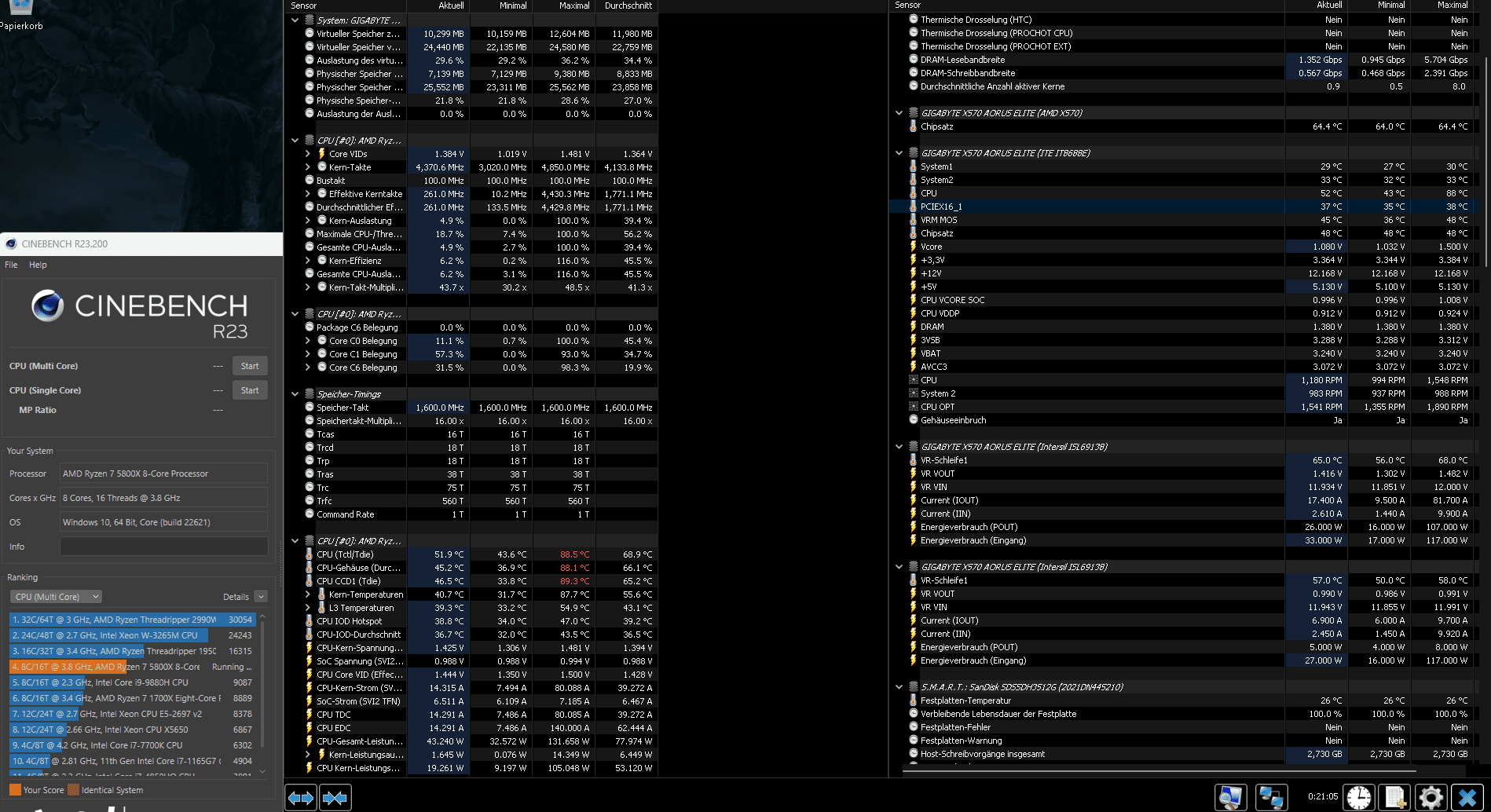Click the Details label in Ranking

tap(236, 597)
